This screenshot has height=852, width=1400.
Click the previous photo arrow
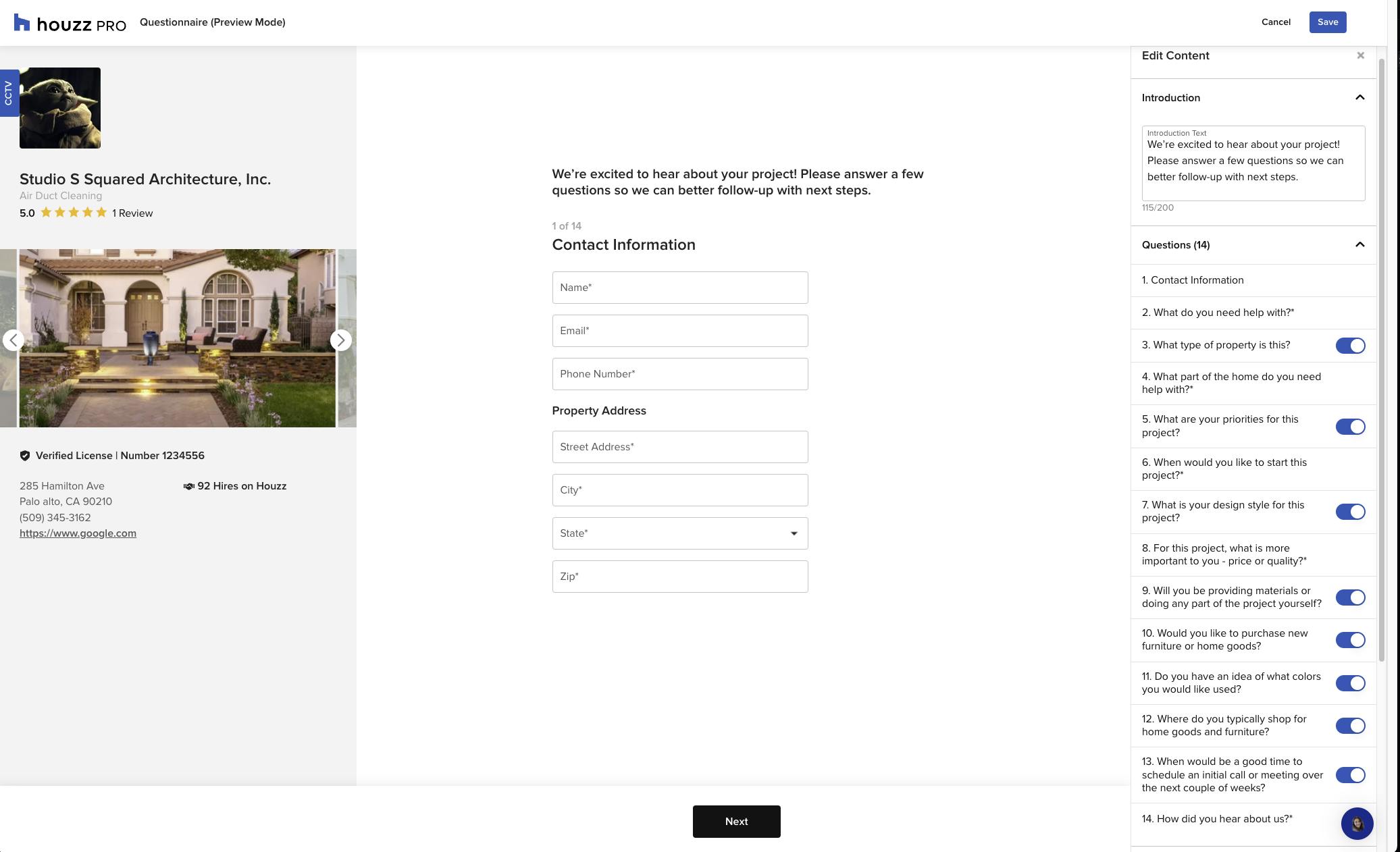[14, 340]
